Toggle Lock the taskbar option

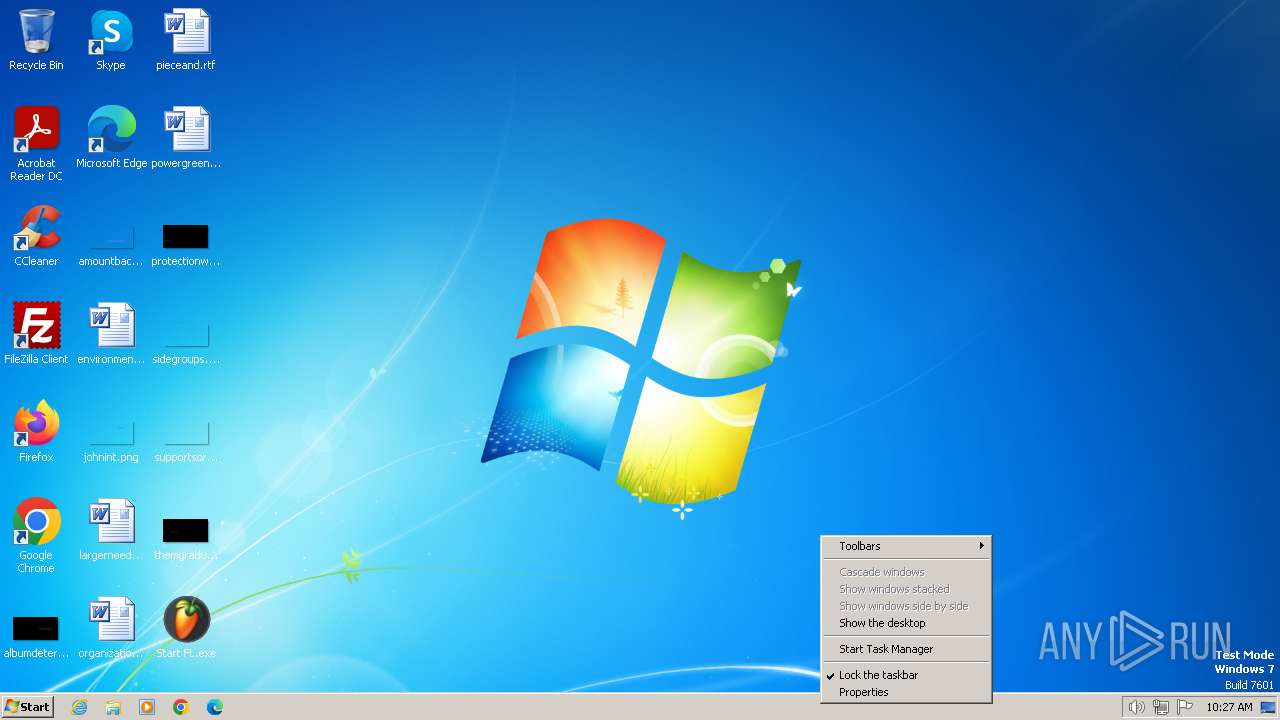coord(906,675)
